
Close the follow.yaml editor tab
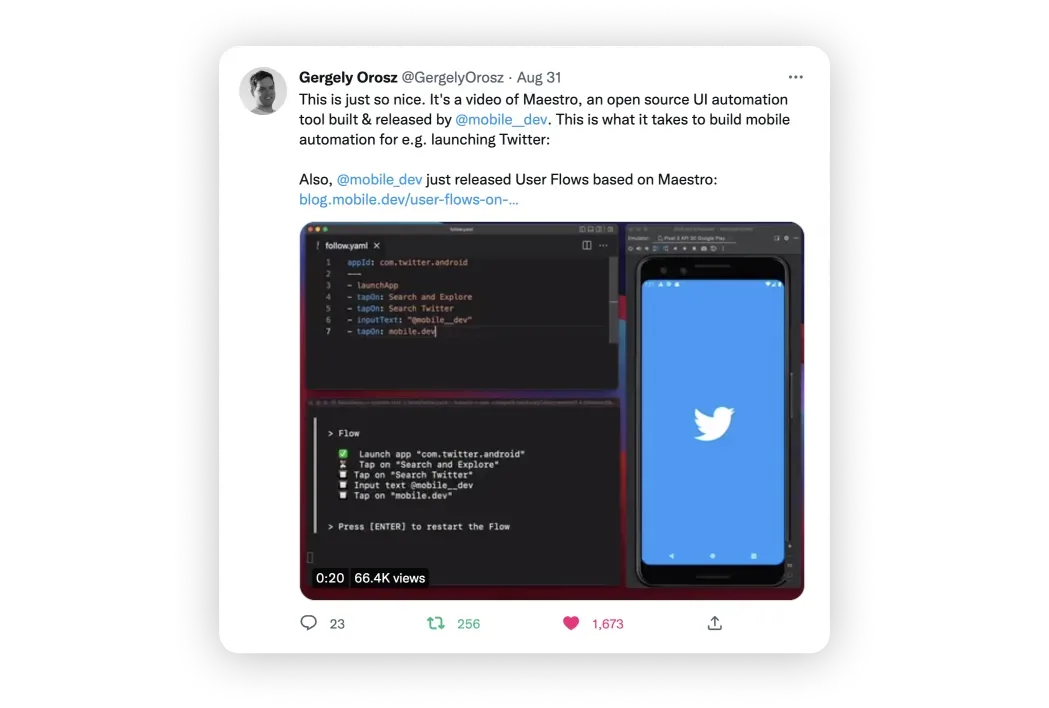[x=377, y=246]
